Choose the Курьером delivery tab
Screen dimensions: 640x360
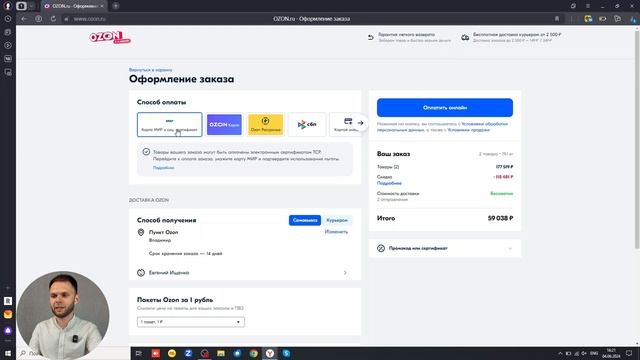(x=337, y=220)
